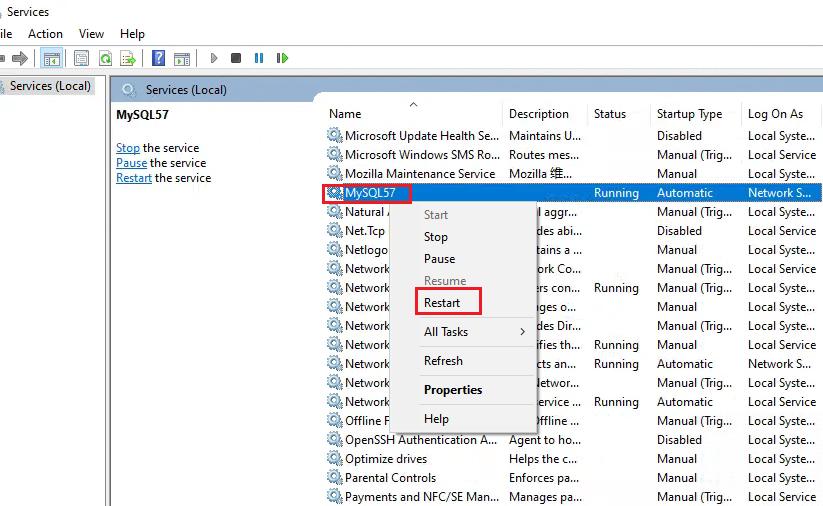Click the Stop the service link

tap(128, 148)
